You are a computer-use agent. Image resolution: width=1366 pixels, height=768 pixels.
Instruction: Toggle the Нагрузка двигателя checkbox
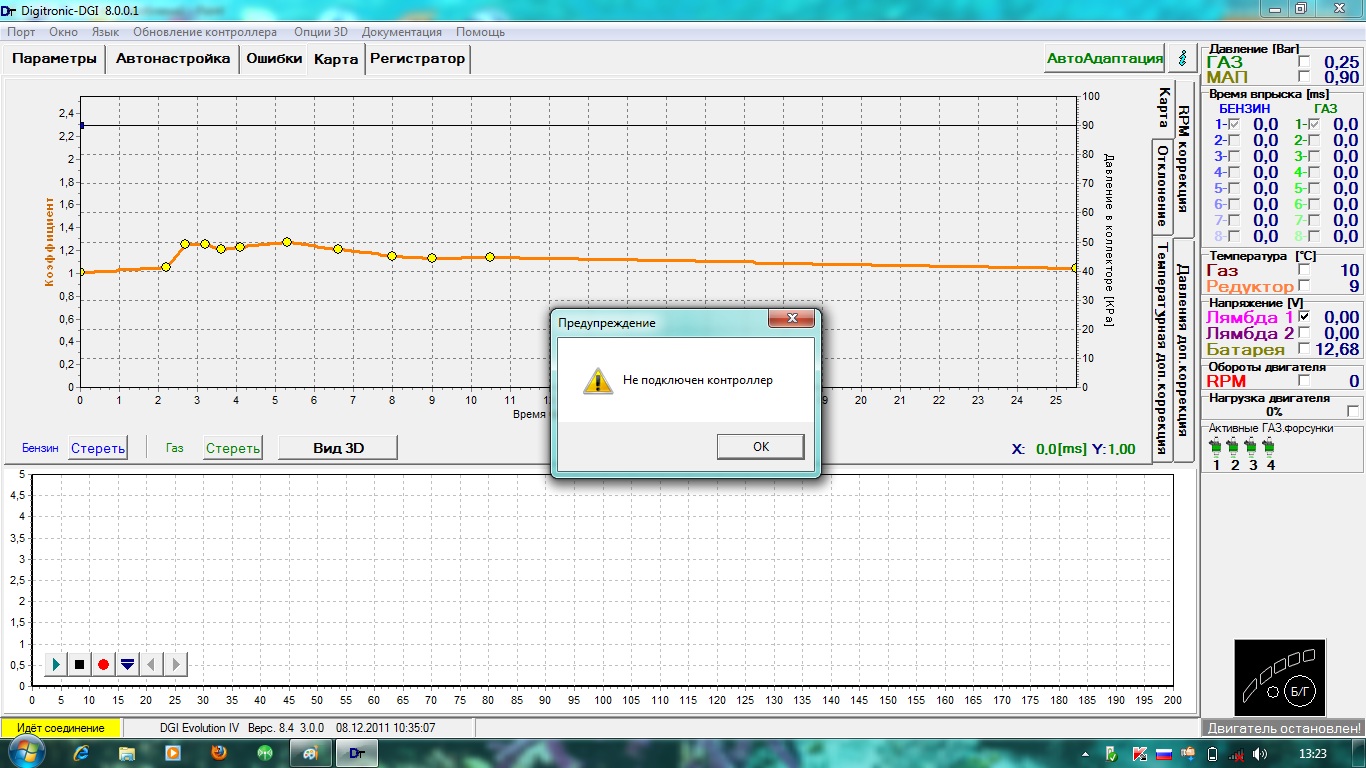coord(1353,411)
